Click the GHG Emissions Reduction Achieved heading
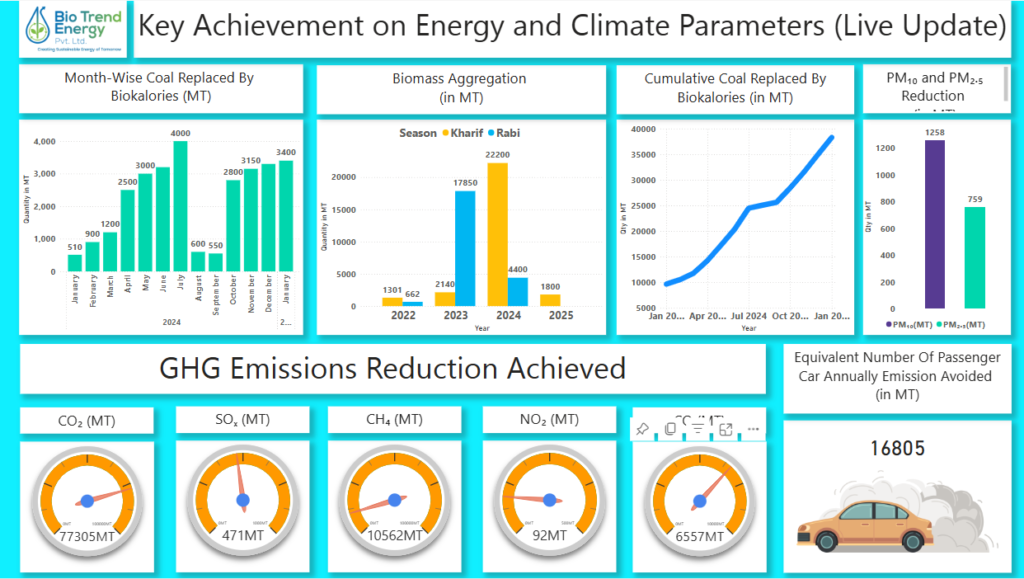Screen dimensions: 1024x579 coord(393,369)
